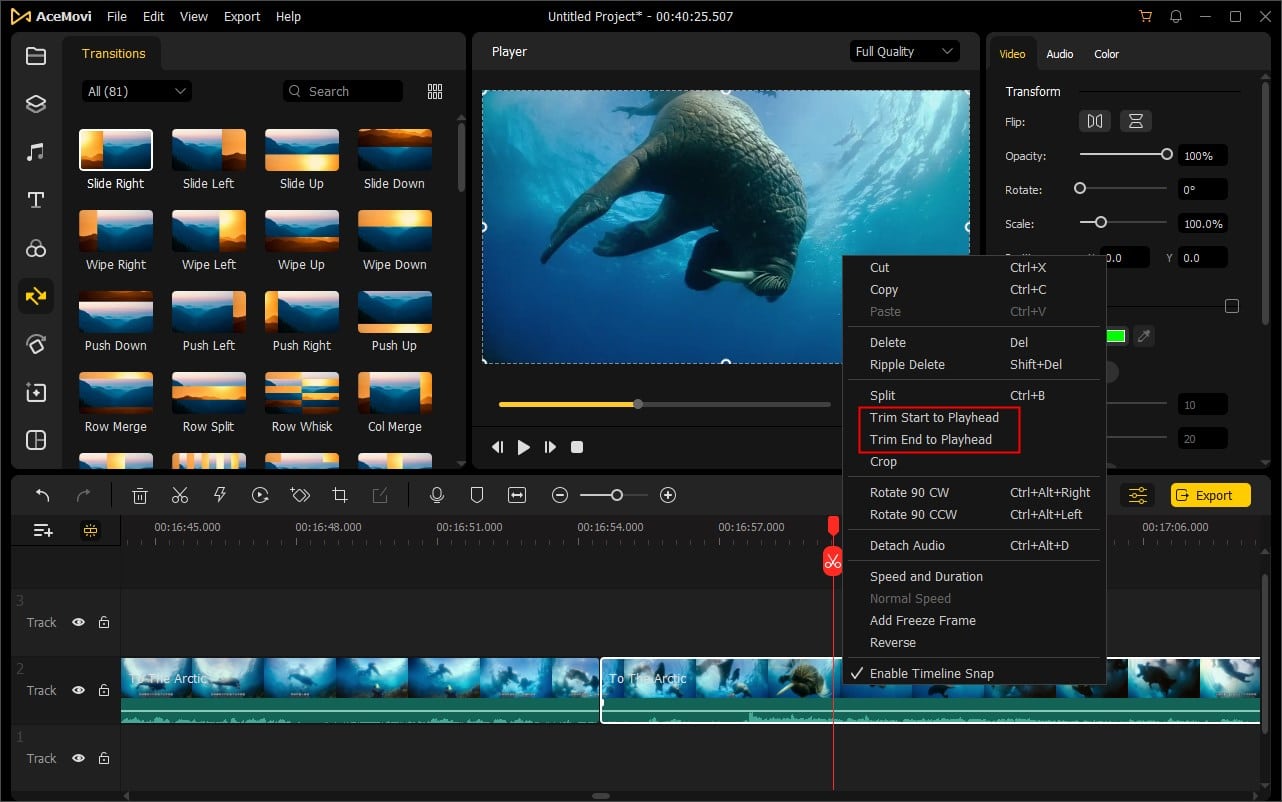Screen dimensions: 1282x802
Task: Add a keyframe with the diamond icon
Action: [x=299, y=494]
